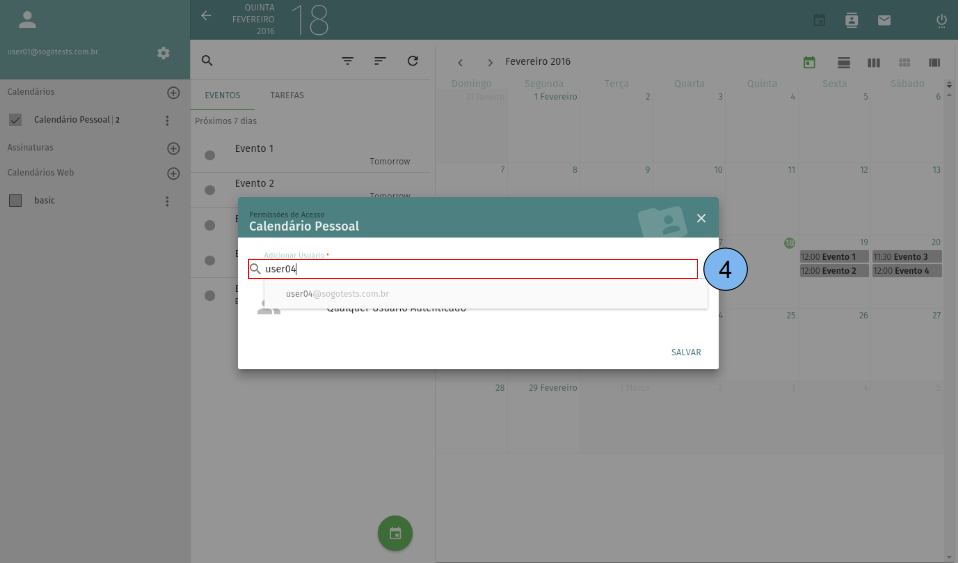Image resolution: width=960 pixels, height=563 pixels.
Task: Click the SALVAR button
Action: pos(686,352)
